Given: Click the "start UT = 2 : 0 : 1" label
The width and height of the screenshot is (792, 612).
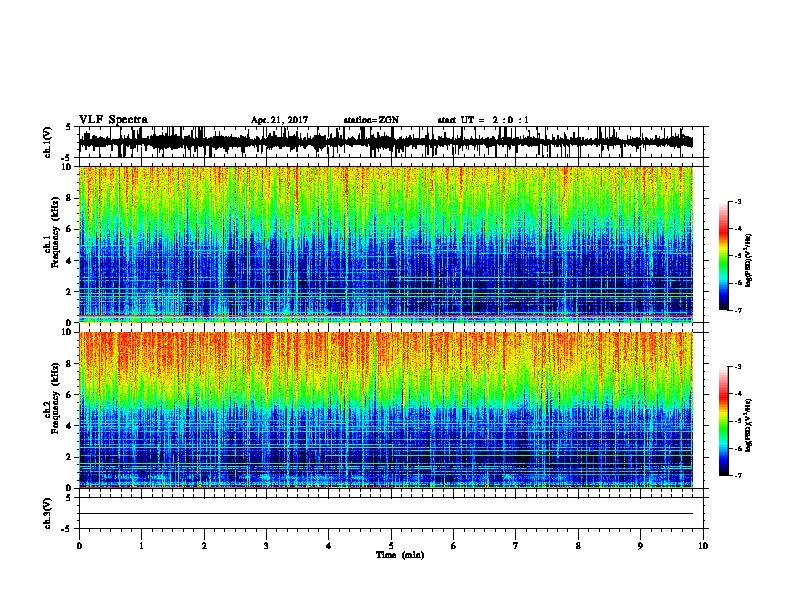Looking at the screenshot, I should tap(483, 120).
